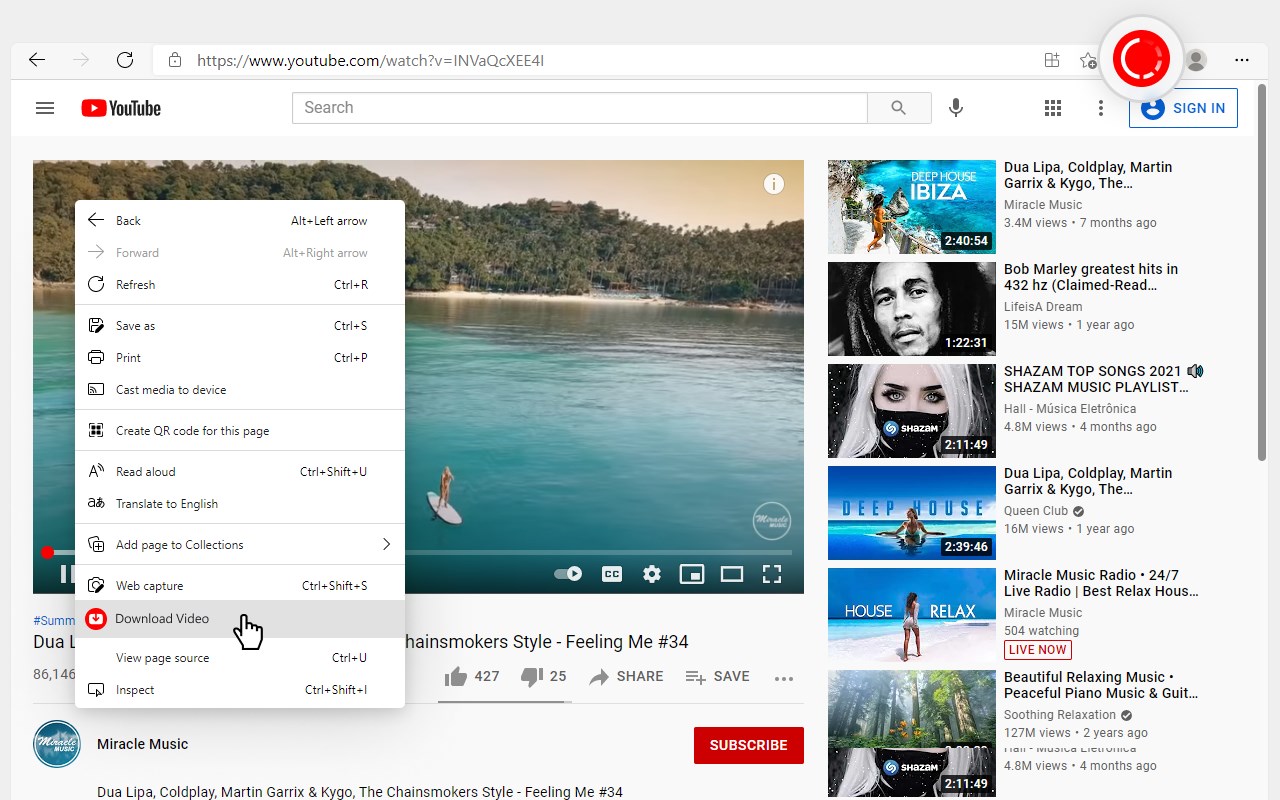This screenshot has width=1280, height=800.
Task: Choose Read aloud in the context menu
Action: (x=240, y=472)
